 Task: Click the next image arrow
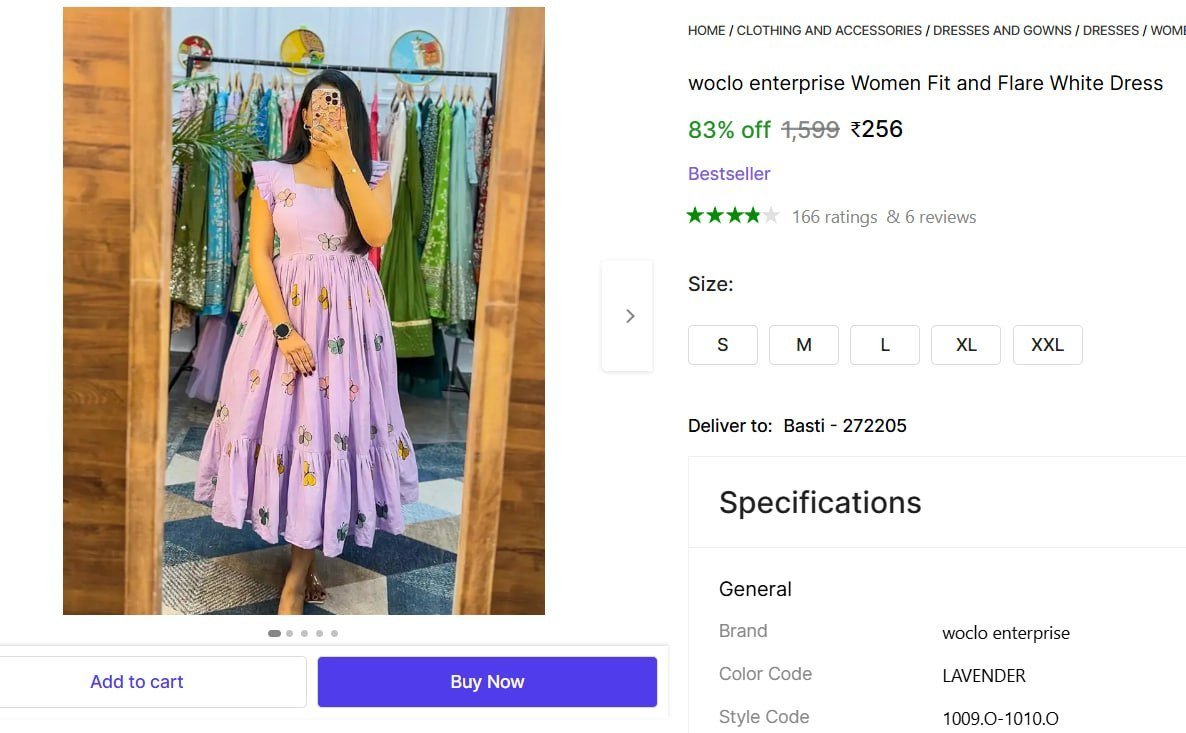coord(629,316)
